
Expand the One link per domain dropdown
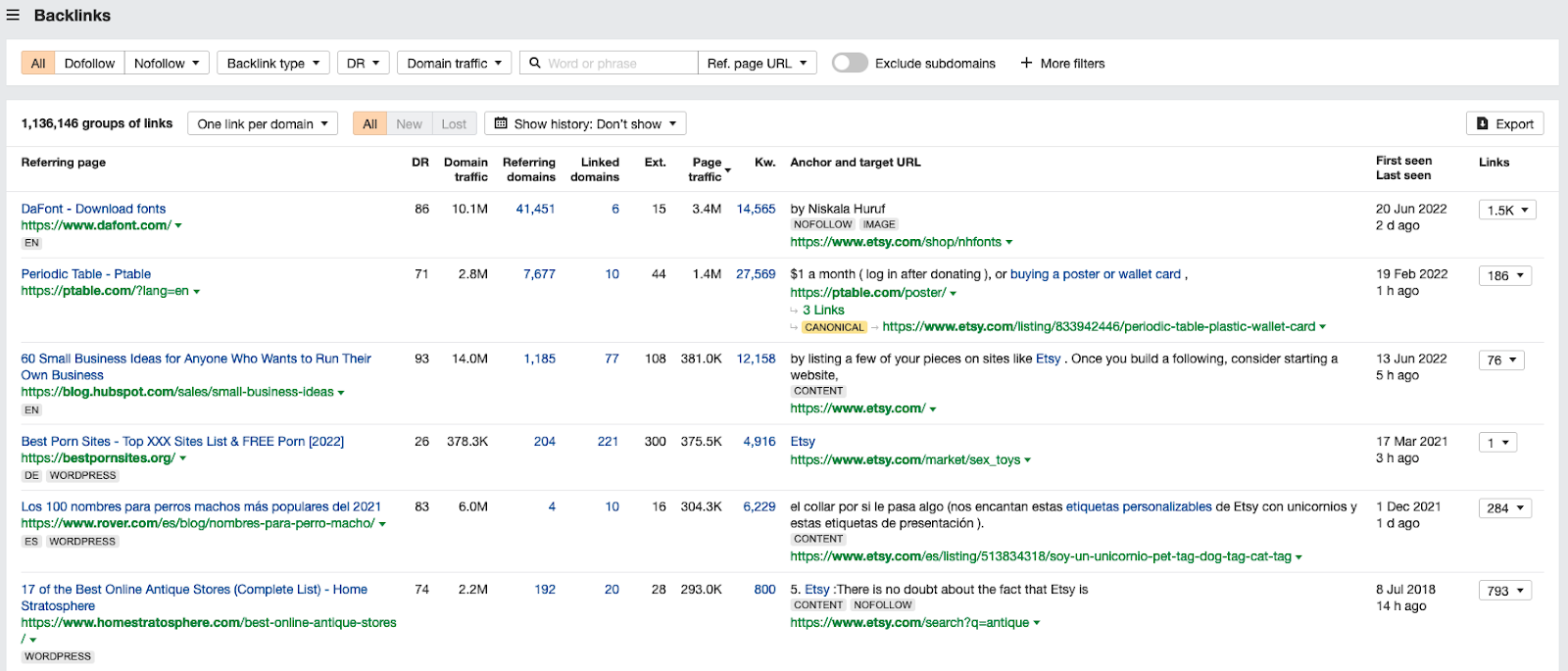tap(262, 123)
